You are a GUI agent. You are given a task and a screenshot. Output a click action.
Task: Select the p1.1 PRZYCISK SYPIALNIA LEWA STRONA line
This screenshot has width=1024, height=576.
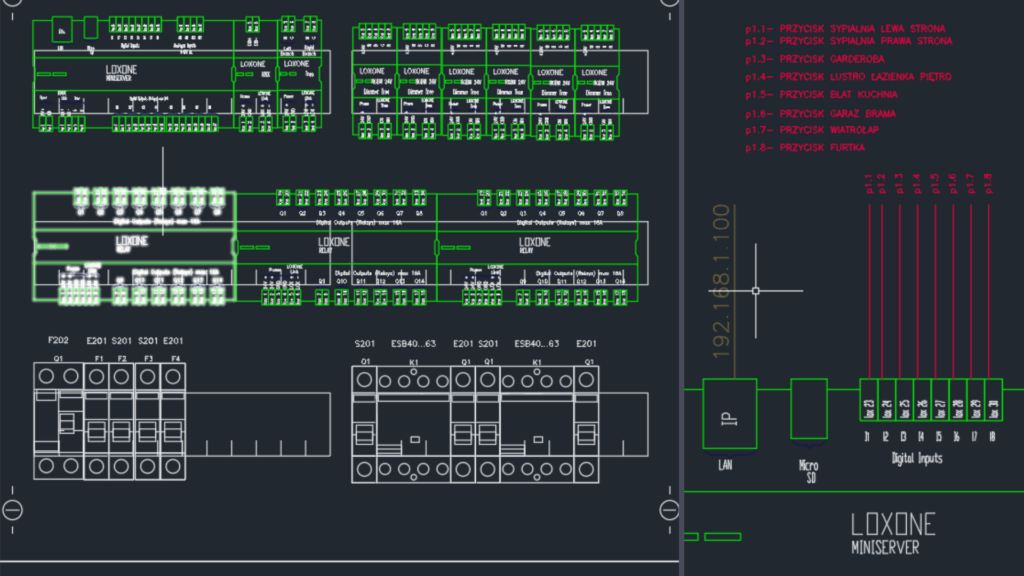[845, 29]
